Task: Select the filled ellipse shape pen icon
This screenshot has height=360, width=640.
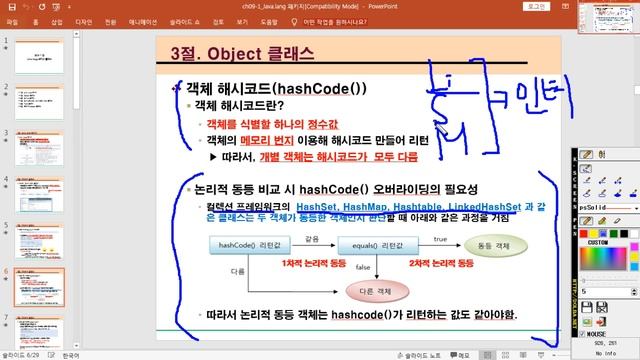Action: (x=618, y=193)
